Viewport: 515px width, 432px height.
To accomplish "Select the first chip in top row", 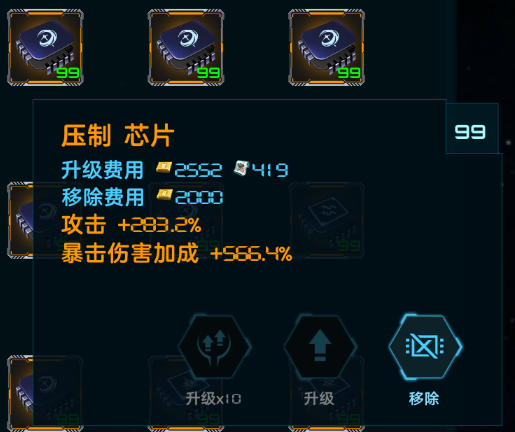I will coord(45,48).
